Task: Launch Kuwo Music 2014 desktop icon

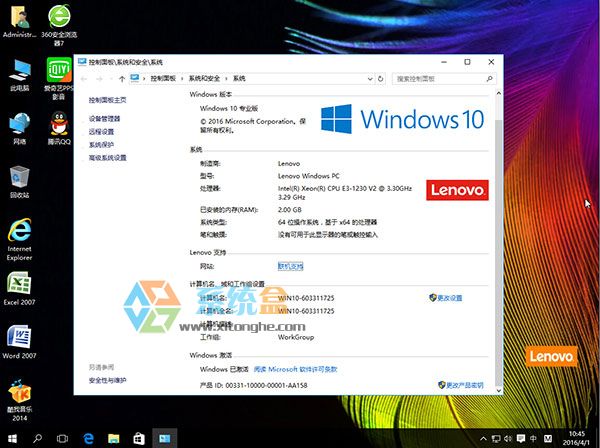Action: (19, 400)
